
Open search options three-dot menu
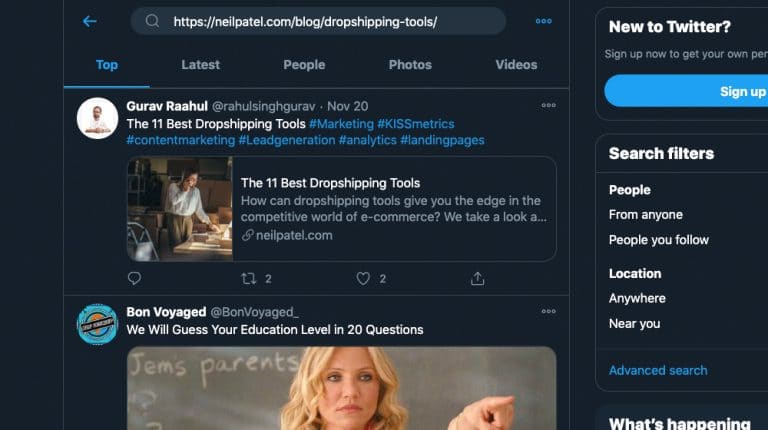tap(543, 21)
